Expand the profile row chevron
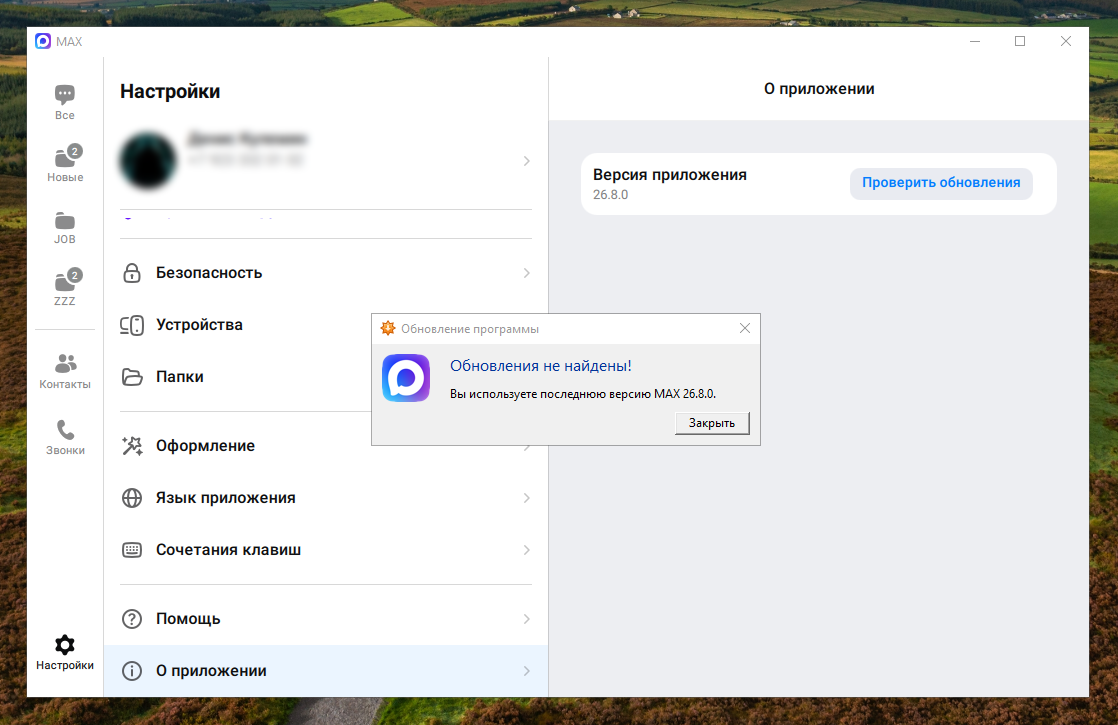The height and width of the screenshot is (725, 1118). pos(527,161)
